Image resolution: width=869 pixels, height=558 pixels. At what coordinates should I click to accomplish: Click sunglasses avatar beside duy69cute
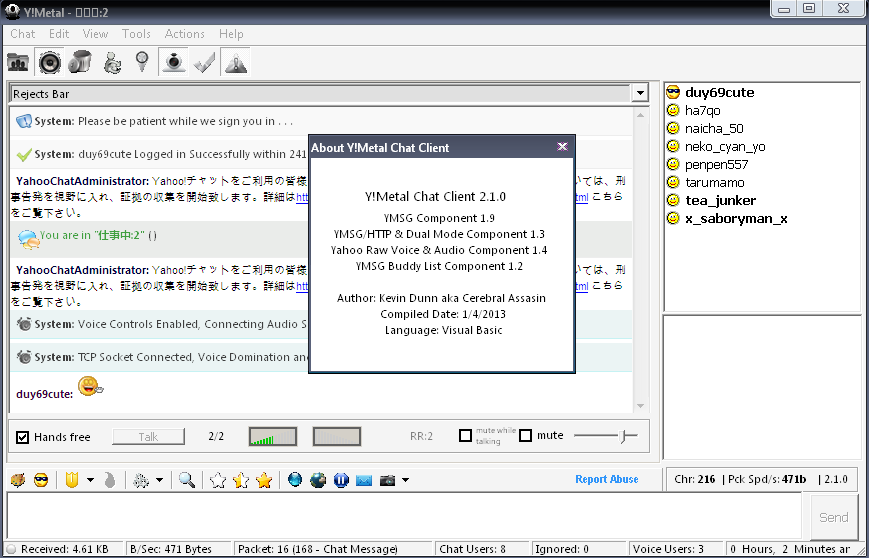[x=673, y=93]
